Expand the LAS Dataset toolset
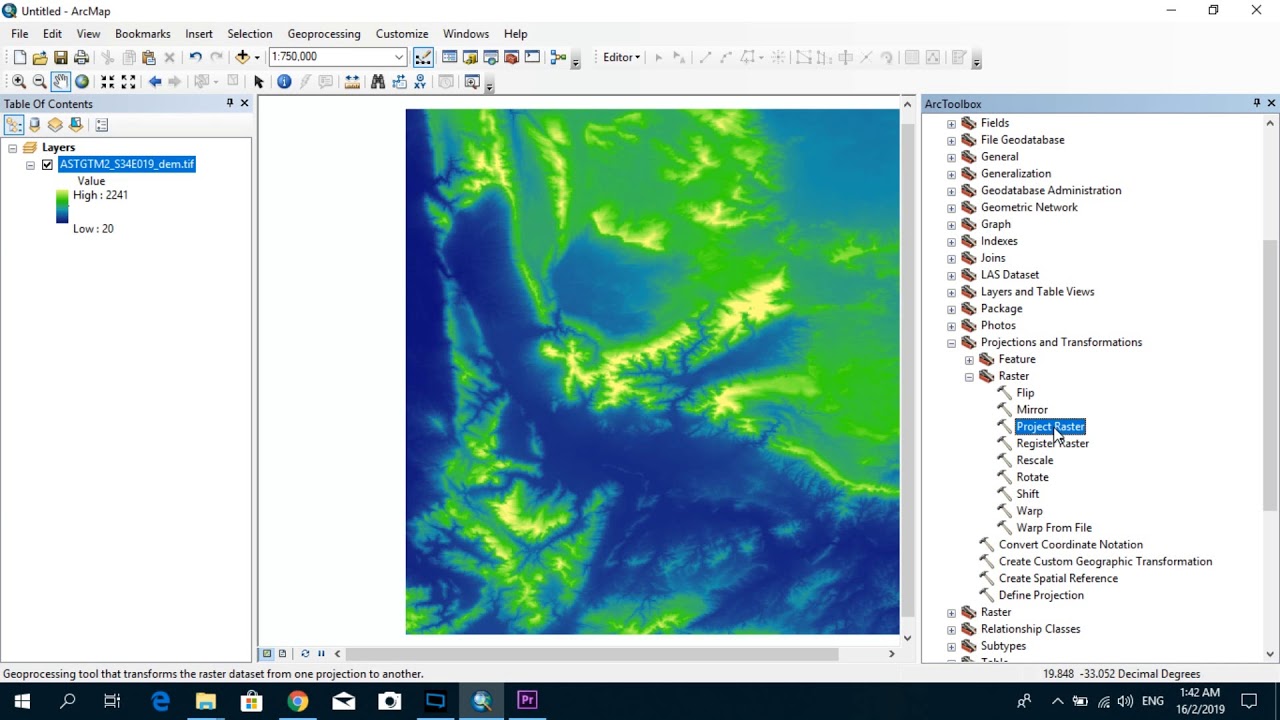This screenshot has height=720, width=1280. pyautogui.click(x=951, y=275)
